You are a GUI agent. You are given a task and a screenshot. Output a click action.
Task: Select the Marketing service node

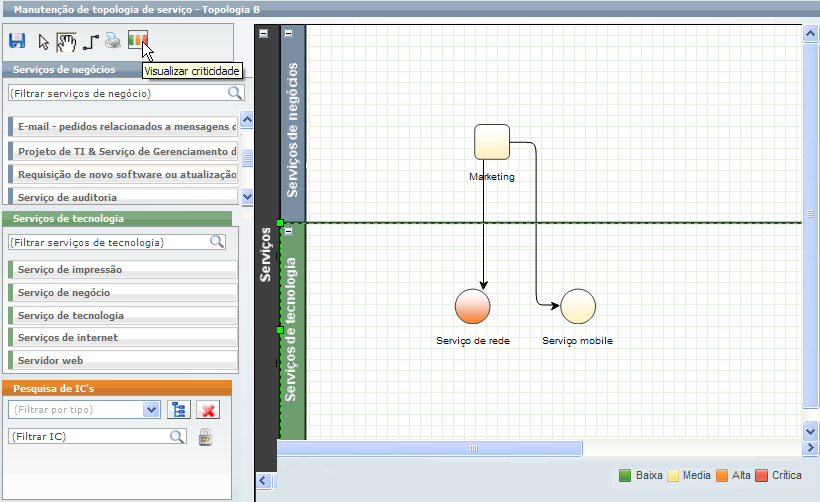pyautogui.click(x=492, y=142)
